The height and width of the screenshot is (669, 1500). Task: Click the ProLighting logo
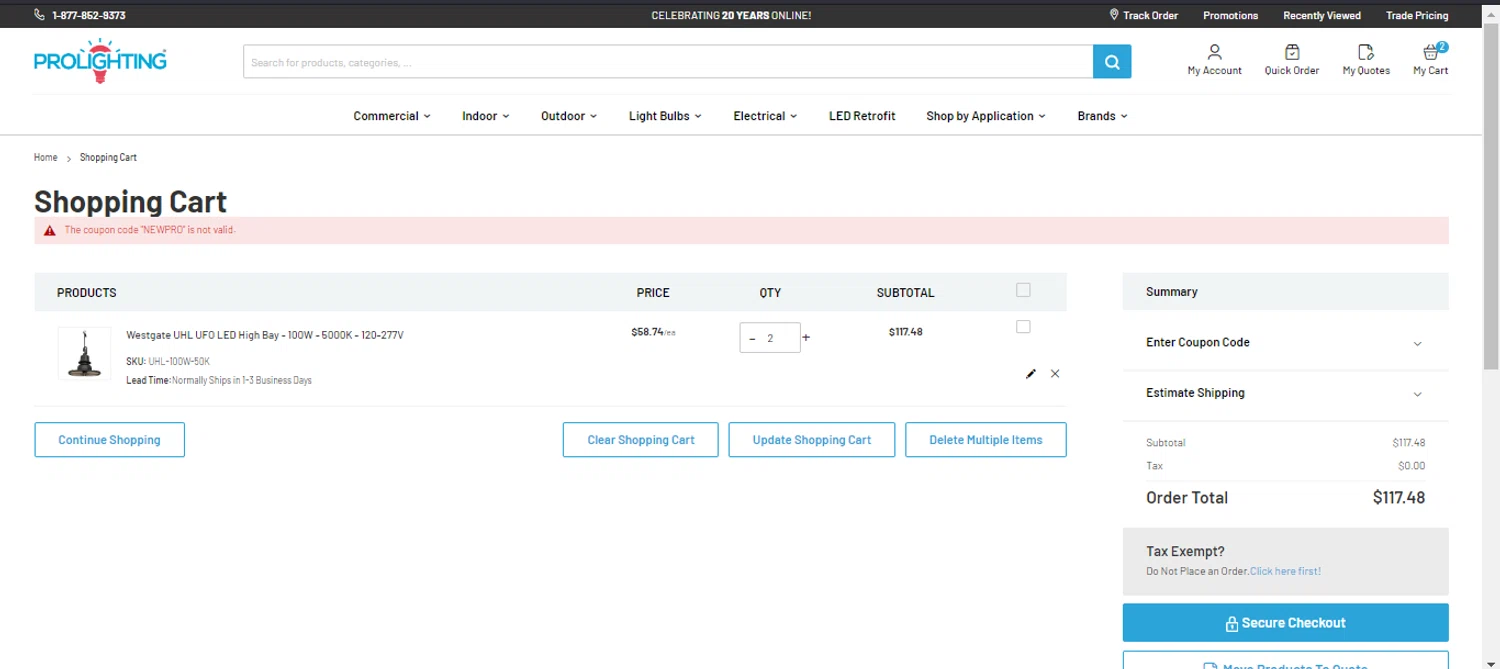pyautogui.click(x=100, y=61)
